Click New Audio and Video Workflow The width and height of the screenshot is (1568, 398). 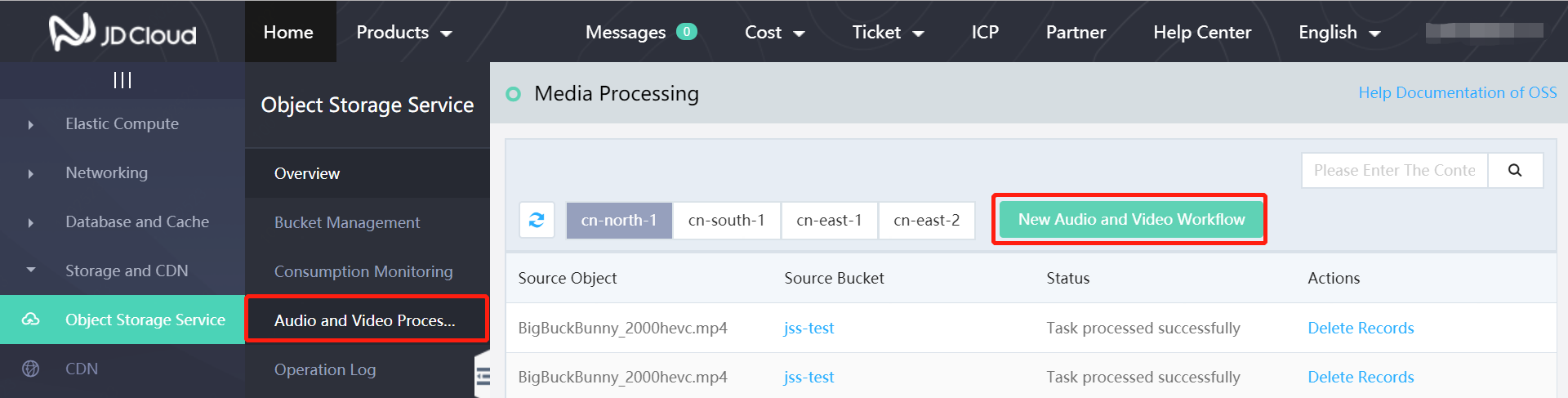1131,219
